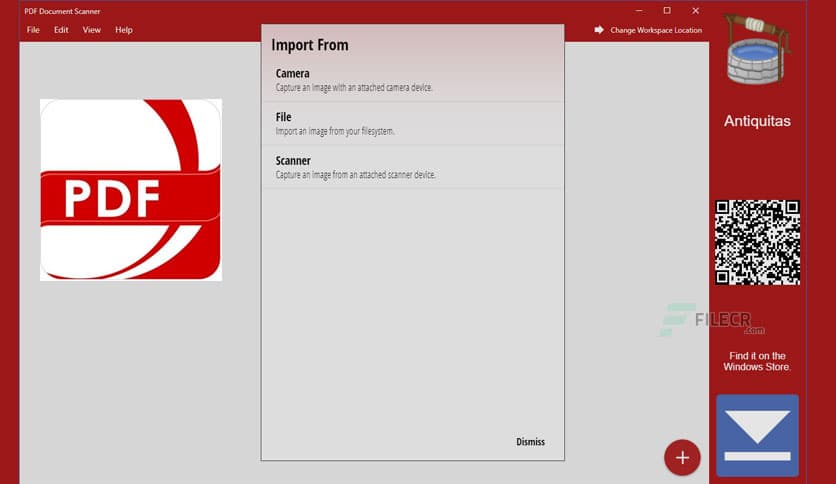Dismiss the Import From dialog
The image size is (836, 484).
tap(530, 441)
